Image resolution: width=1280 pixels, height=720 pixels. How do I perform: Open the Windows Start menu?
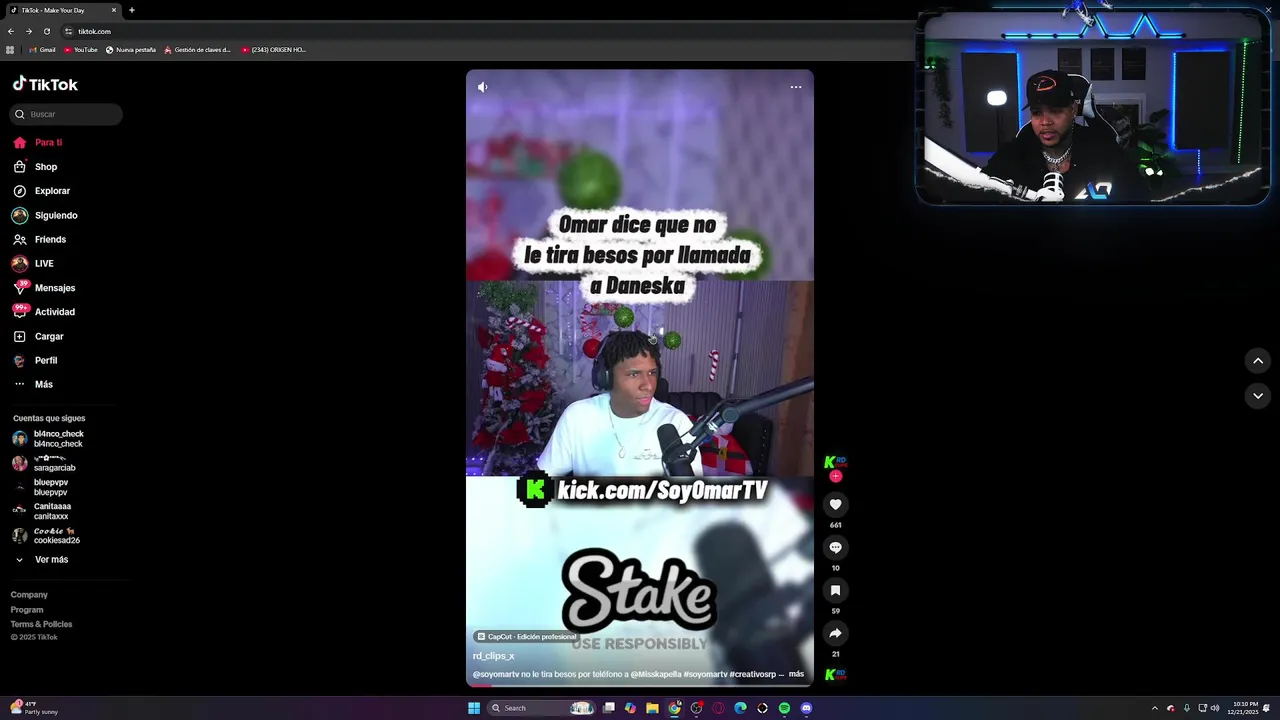pos(474,708)
